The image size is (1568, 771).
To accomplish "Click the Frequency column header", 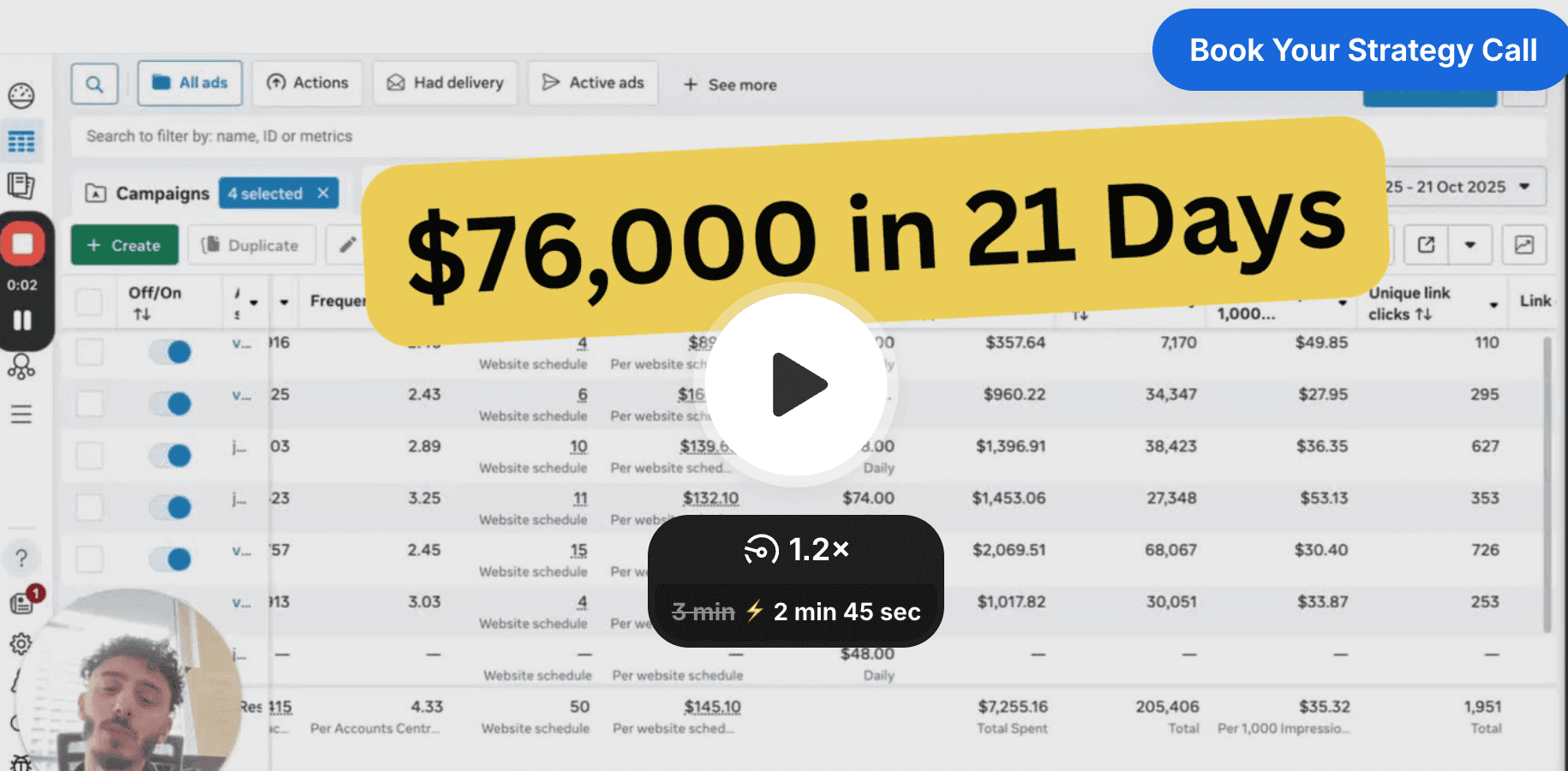I will click(338, 302).
